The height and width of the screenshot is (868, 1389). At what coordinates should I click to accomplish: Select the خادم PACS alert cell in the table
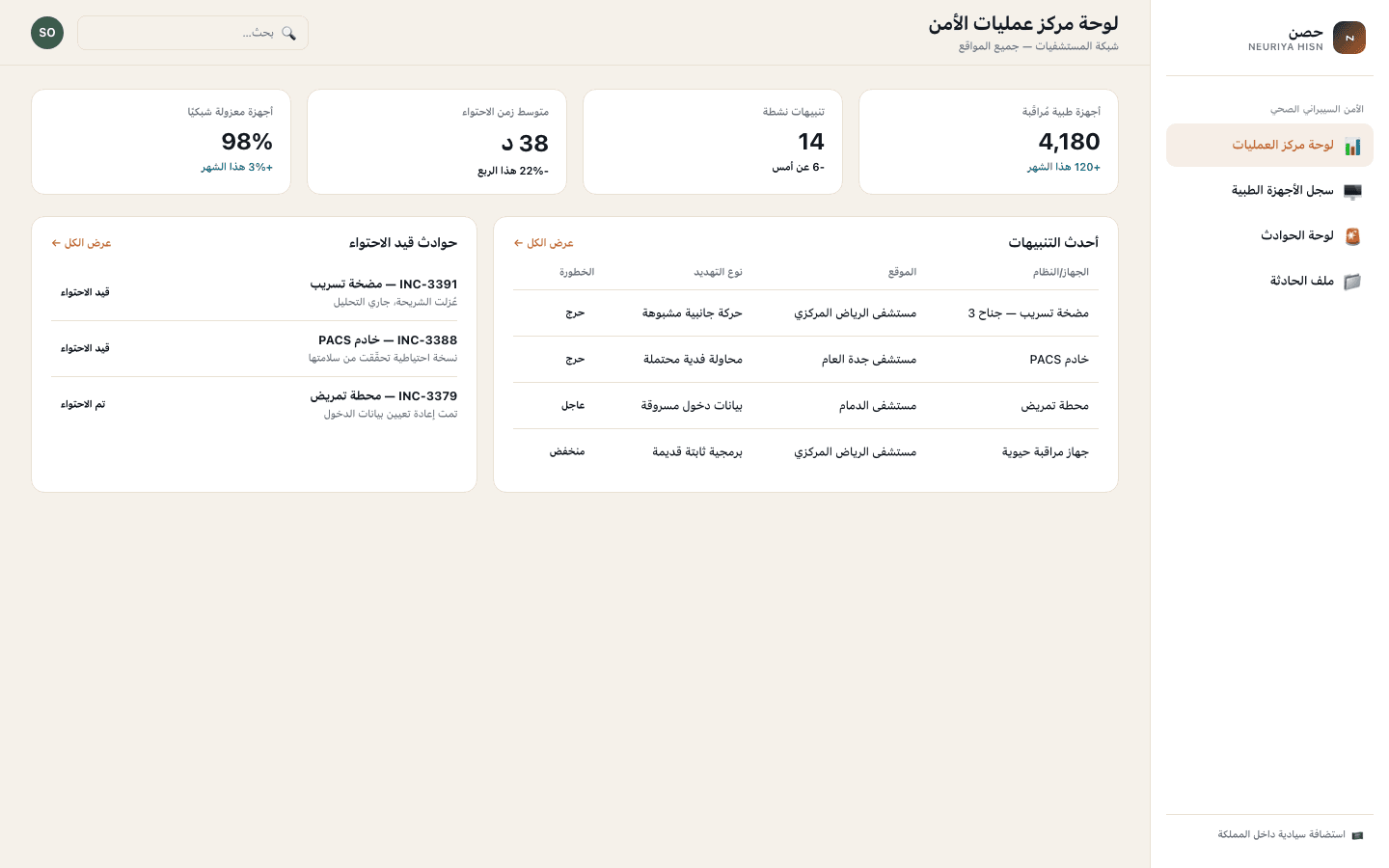click(1059, 360)
